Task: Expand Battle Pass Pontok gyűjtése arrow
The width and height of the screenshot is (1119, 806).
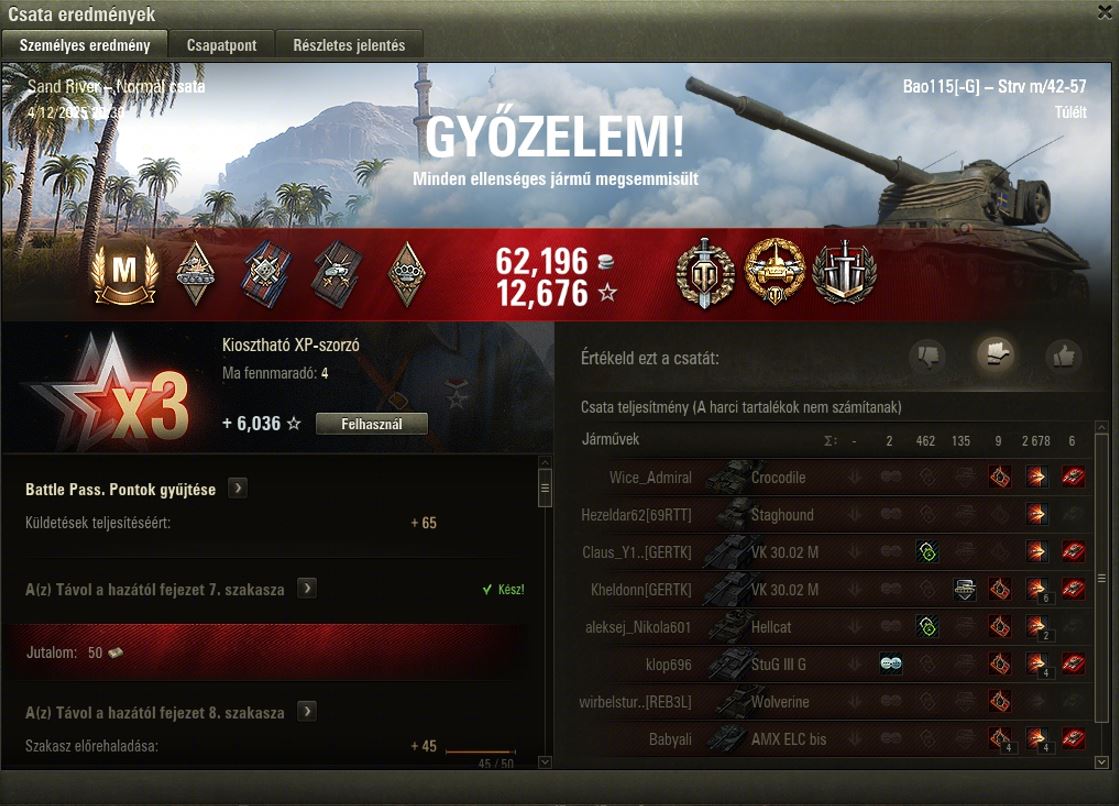Action: tap(238, 488)
